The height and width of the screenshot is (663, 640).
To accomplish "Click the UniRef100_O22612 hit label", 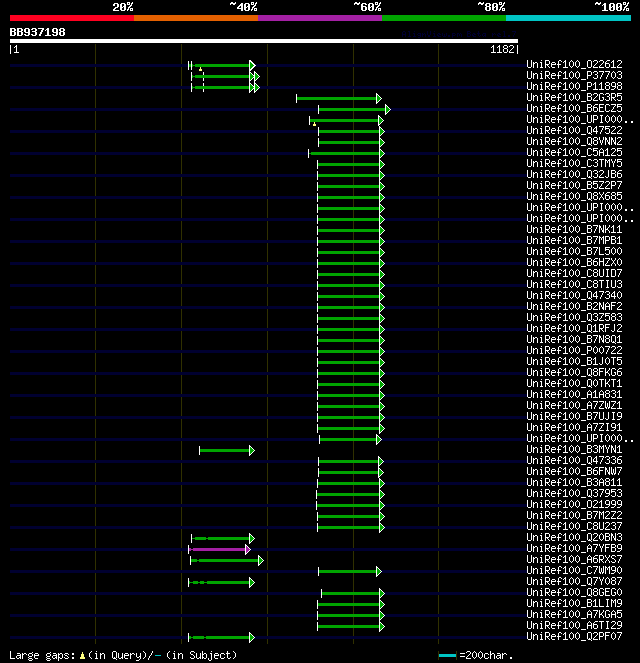I will 574,64.
